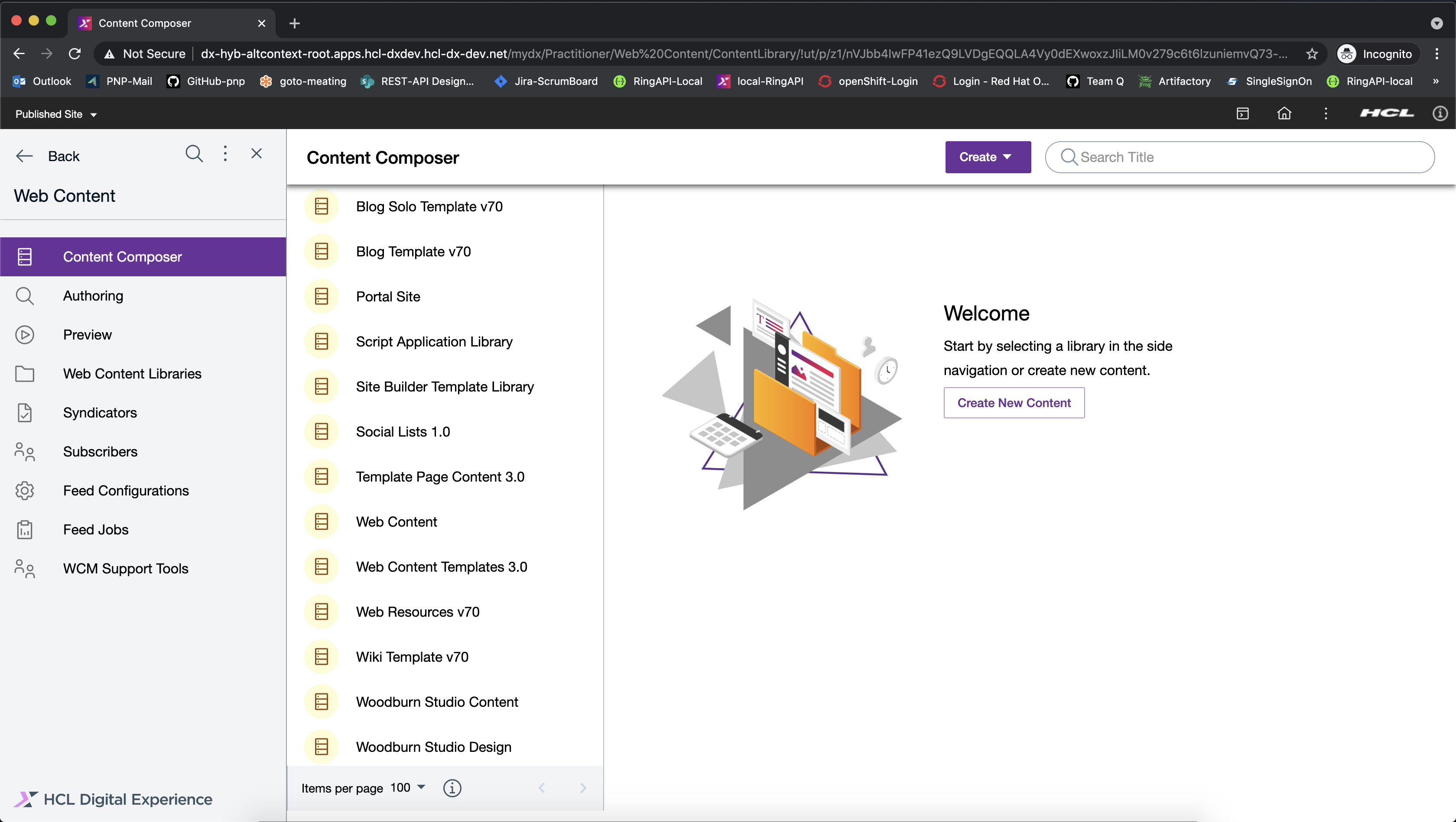Click the Feed Jobs clipboard icon
This screenshot has height=822, width=1456.
[x=24, y=529]
